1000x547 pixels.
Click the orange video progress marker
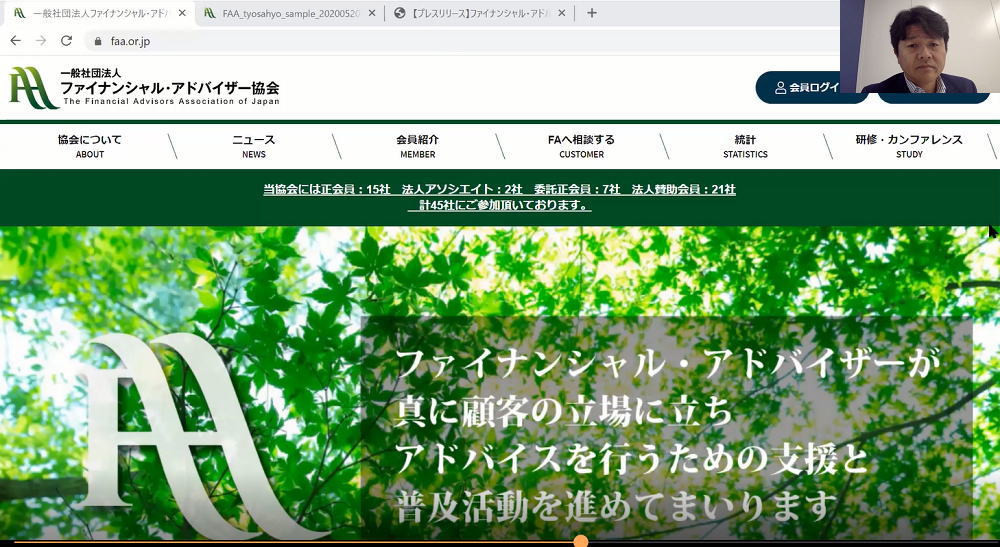[x=580, y=542]
